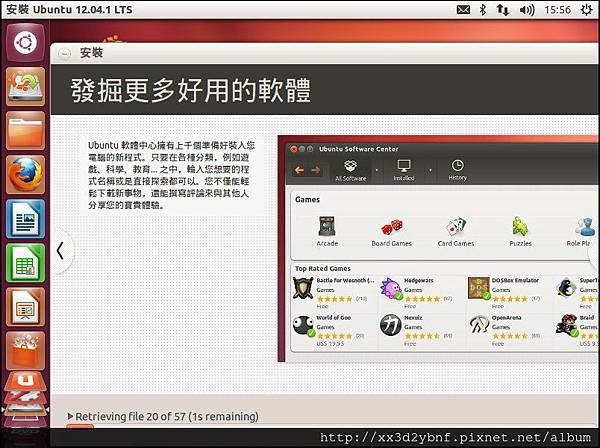Open LibreOffice Writer from the launcher
600x448 pixels.
coord(26,218)
